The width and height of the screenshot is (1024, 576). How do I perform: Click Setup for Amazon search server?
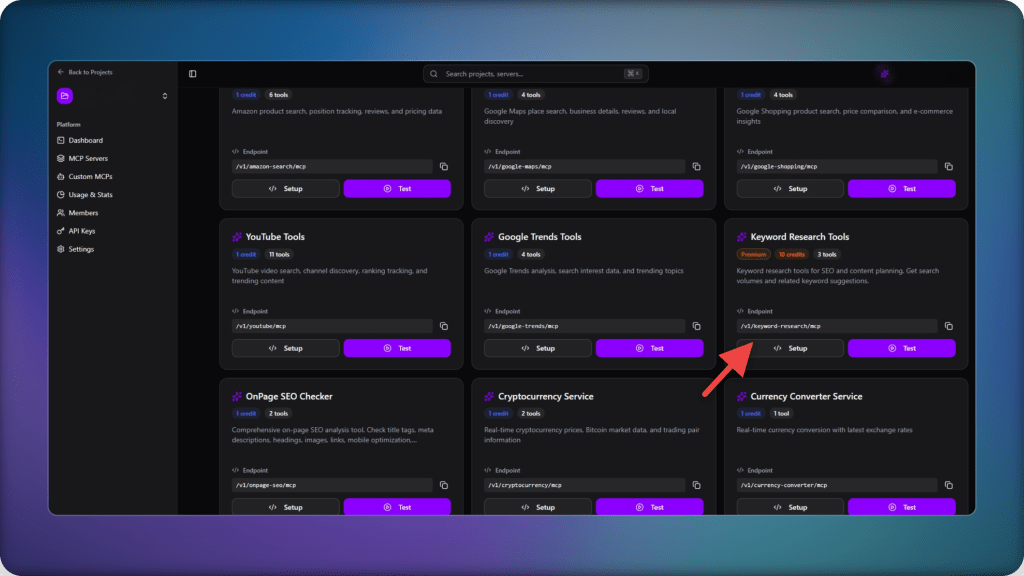click(285, 189)
